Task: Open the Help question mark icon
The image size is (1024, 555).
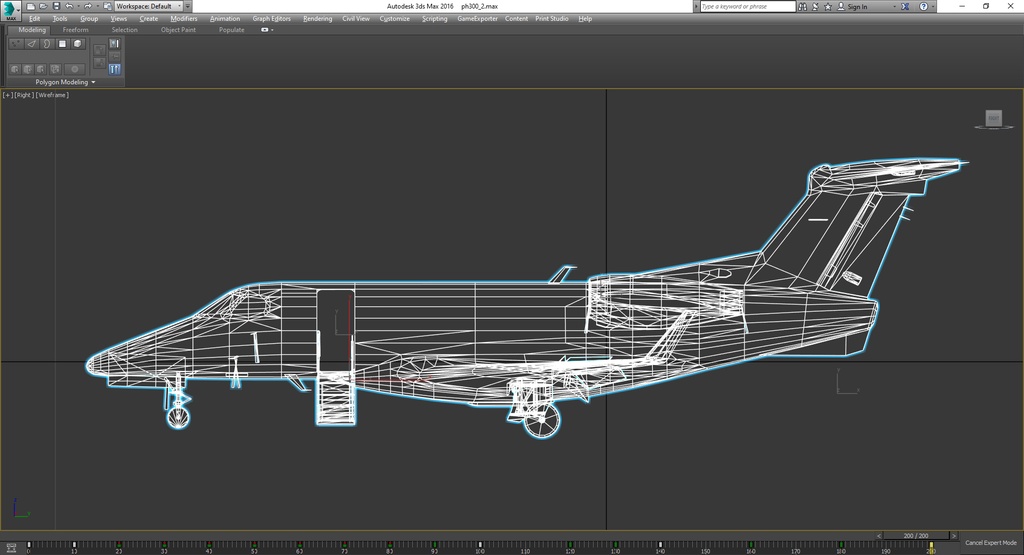Action: pos(923,6)
